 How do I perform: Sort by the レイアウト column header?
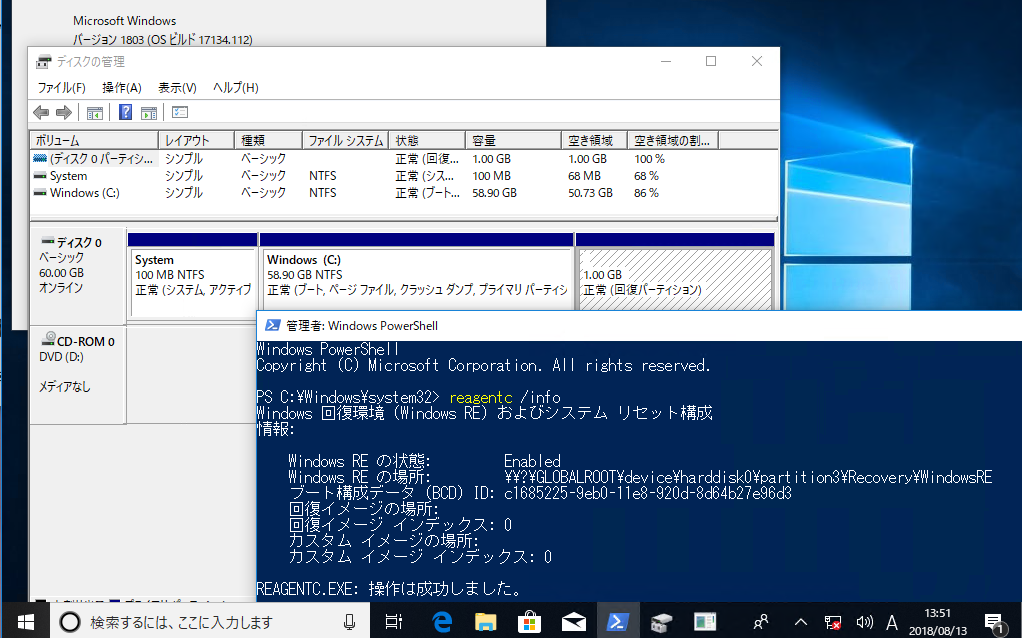(196, 140)
